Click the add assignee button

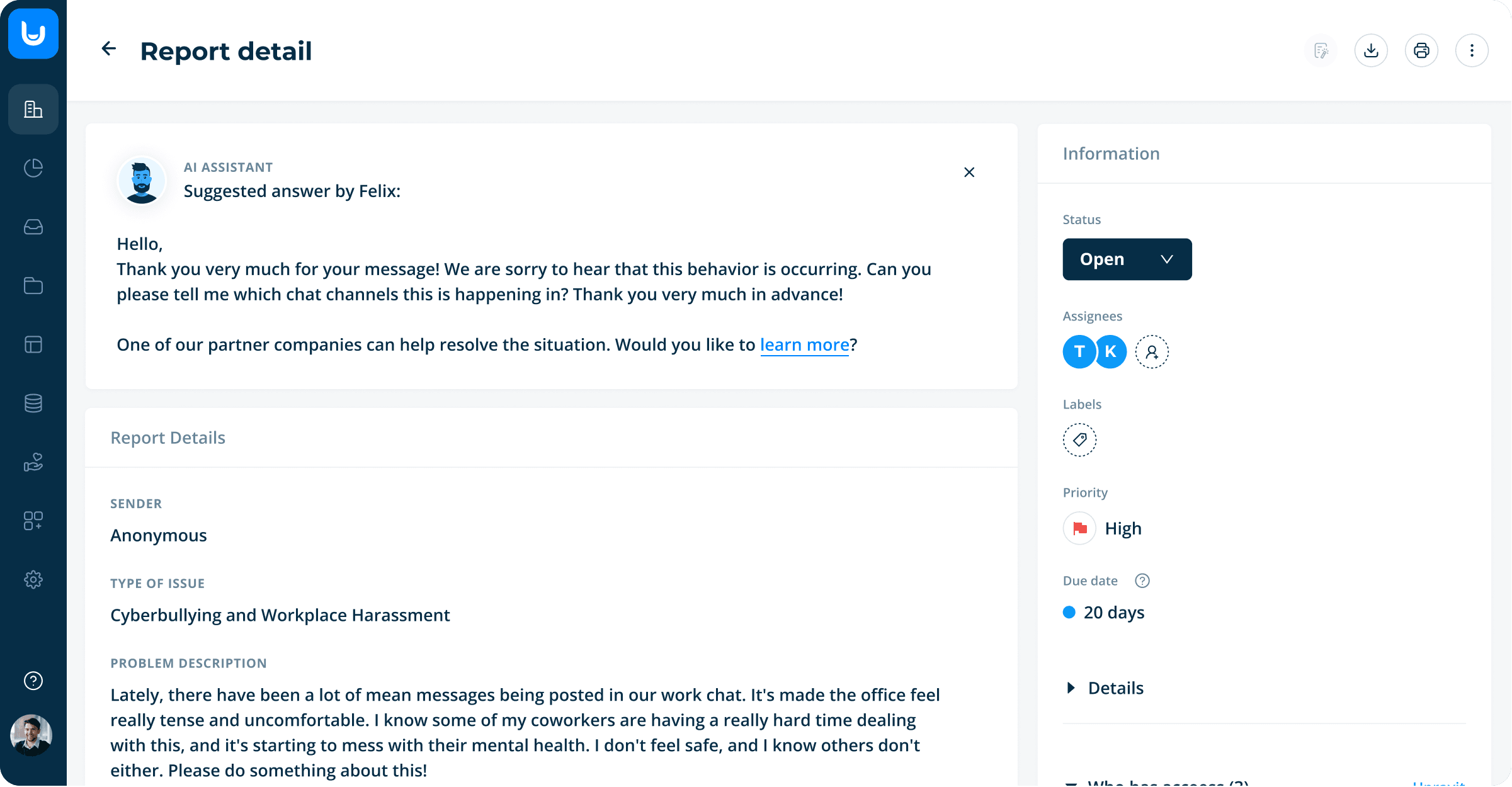click(x=1150, y=351)
